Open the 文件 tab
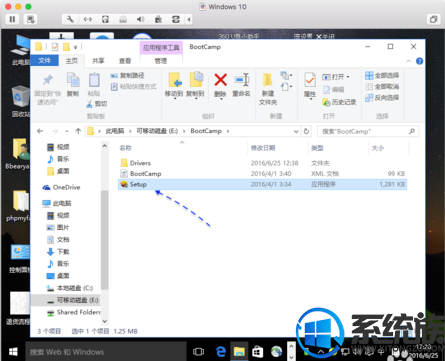The height and width of the screenshot is (361, 445). click(44, 61)
